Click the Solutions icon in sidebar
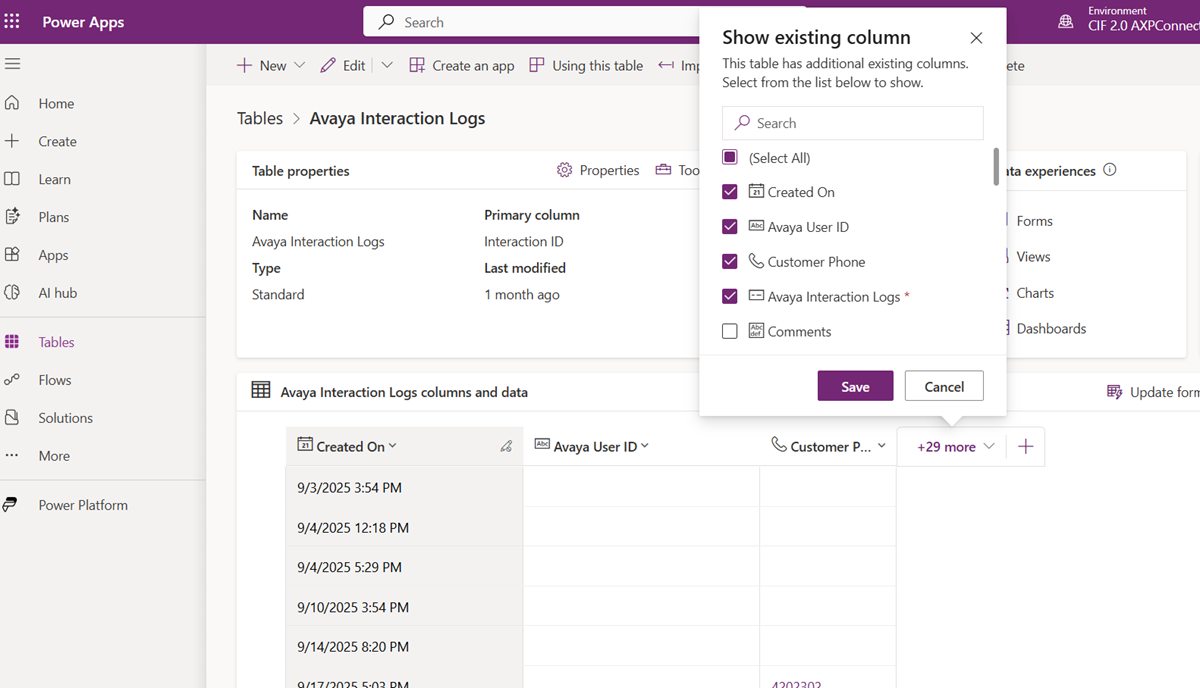 point(12,418)
